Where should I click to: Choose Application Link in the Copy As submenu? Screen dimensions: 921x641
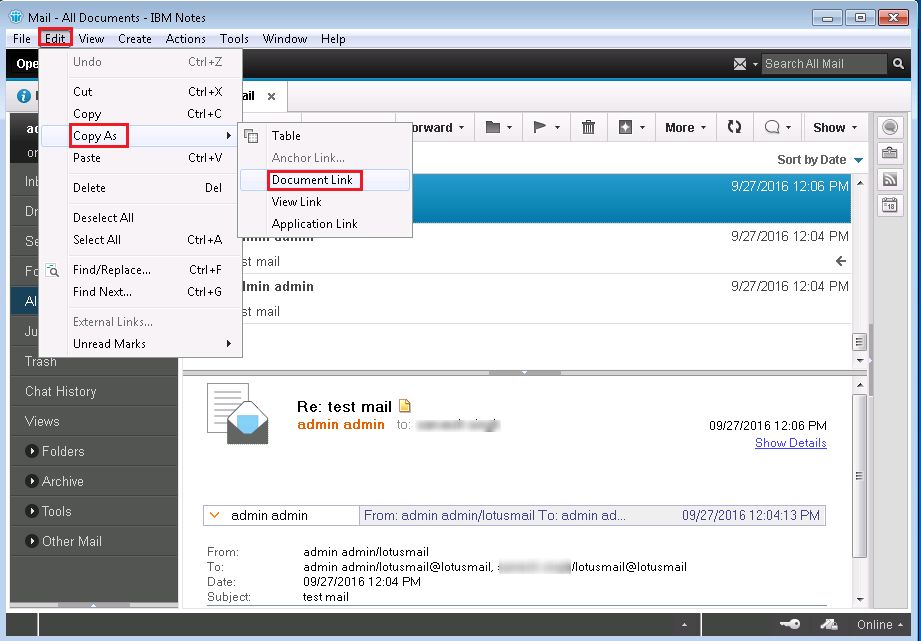pos(325,224)
